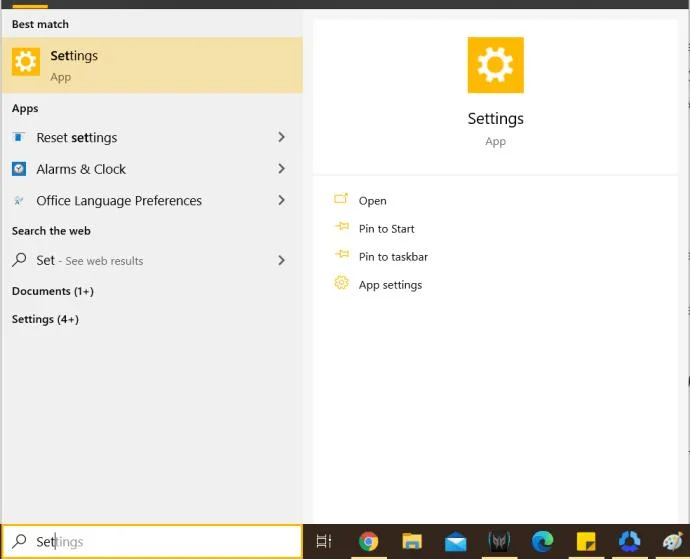Open the Settings app best match
690x559 pixels.
click(x=152, y=65)
